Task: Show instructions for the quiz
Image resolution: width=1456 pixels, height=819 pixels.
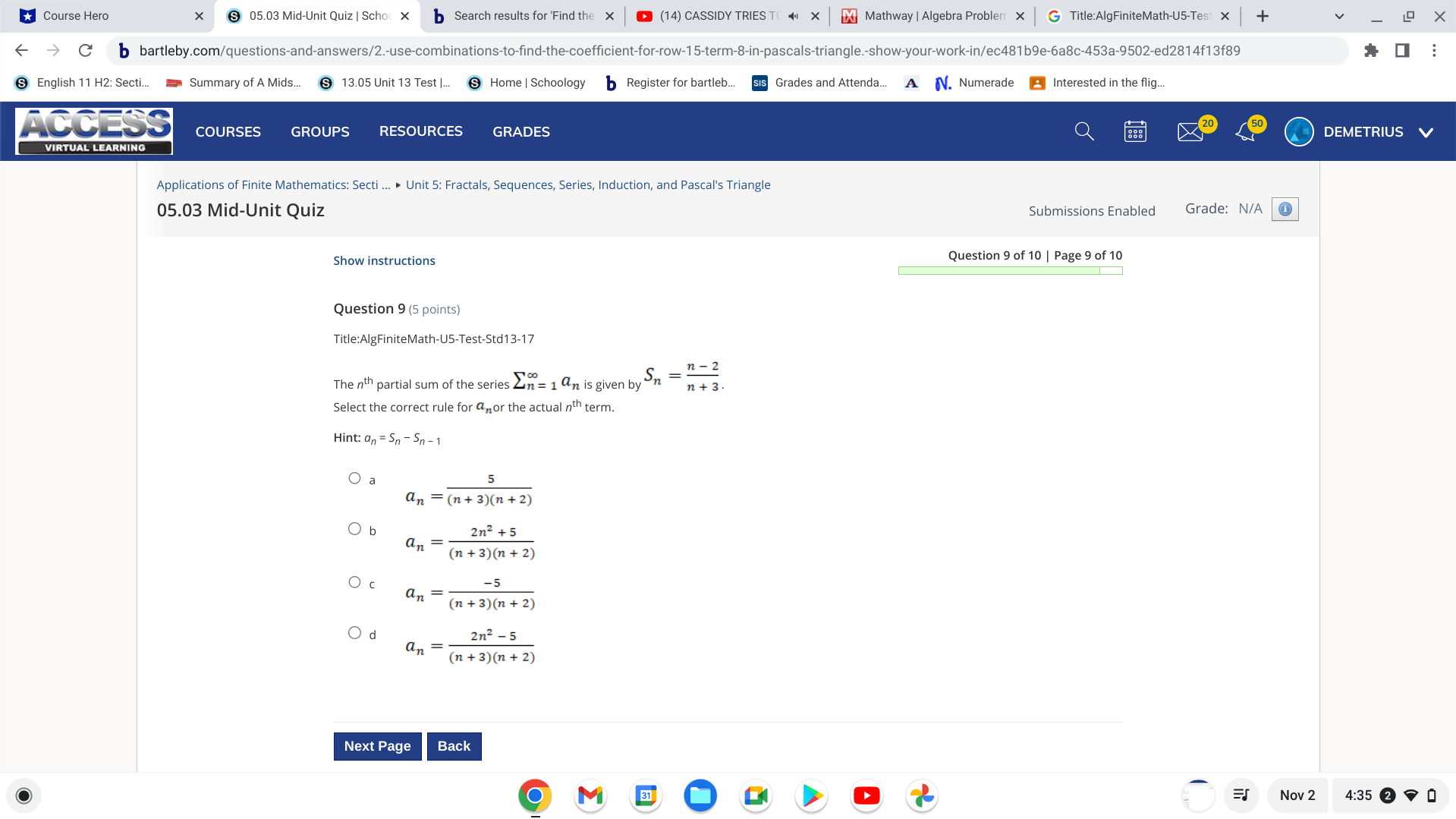Action: coord(384,260)
